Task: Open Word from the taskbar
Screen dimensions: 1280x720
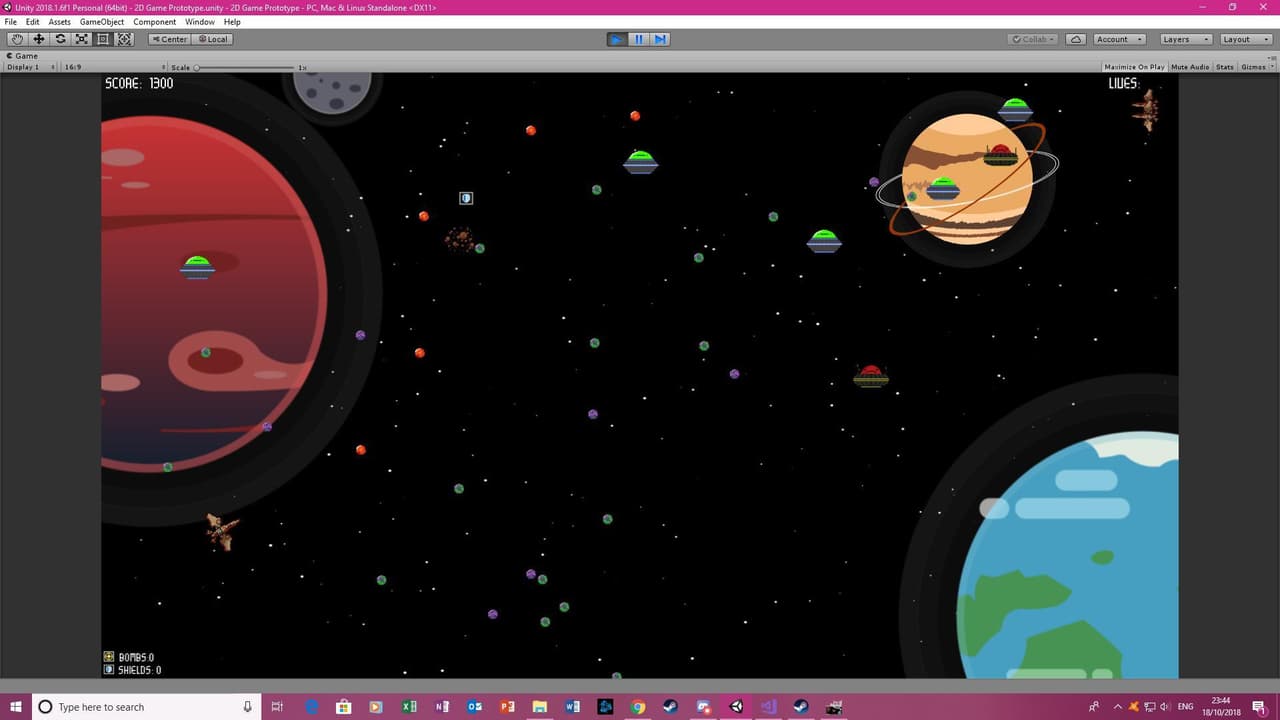Action: click(572, 707)
